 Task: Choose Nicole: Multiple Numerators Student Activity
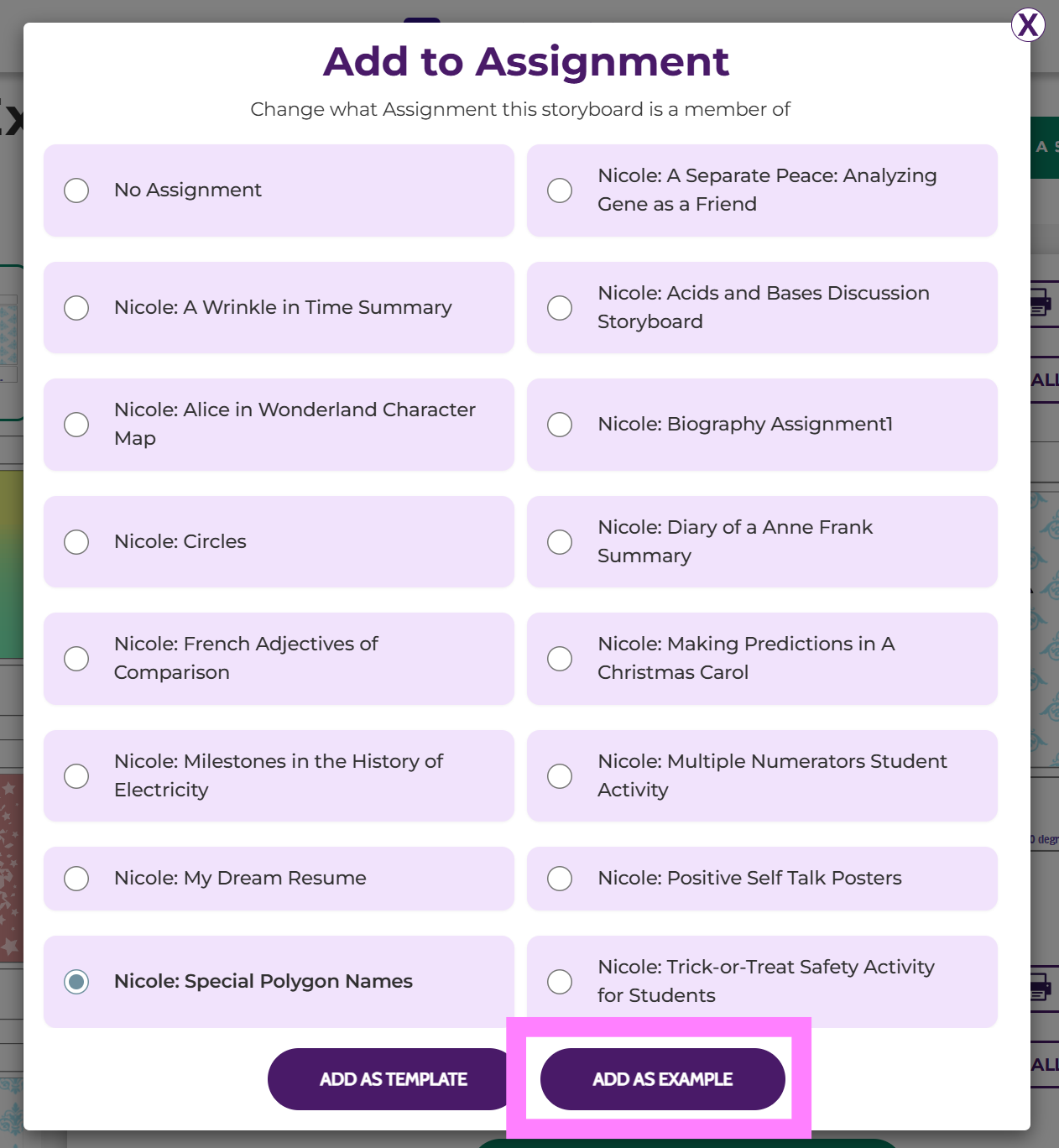560,776
